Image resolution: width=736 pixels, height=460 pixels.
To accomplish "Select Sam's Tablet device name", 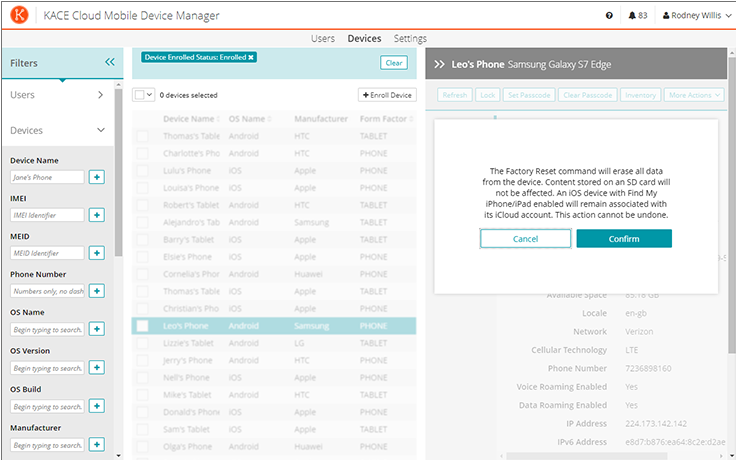I will tap(186, 429).
